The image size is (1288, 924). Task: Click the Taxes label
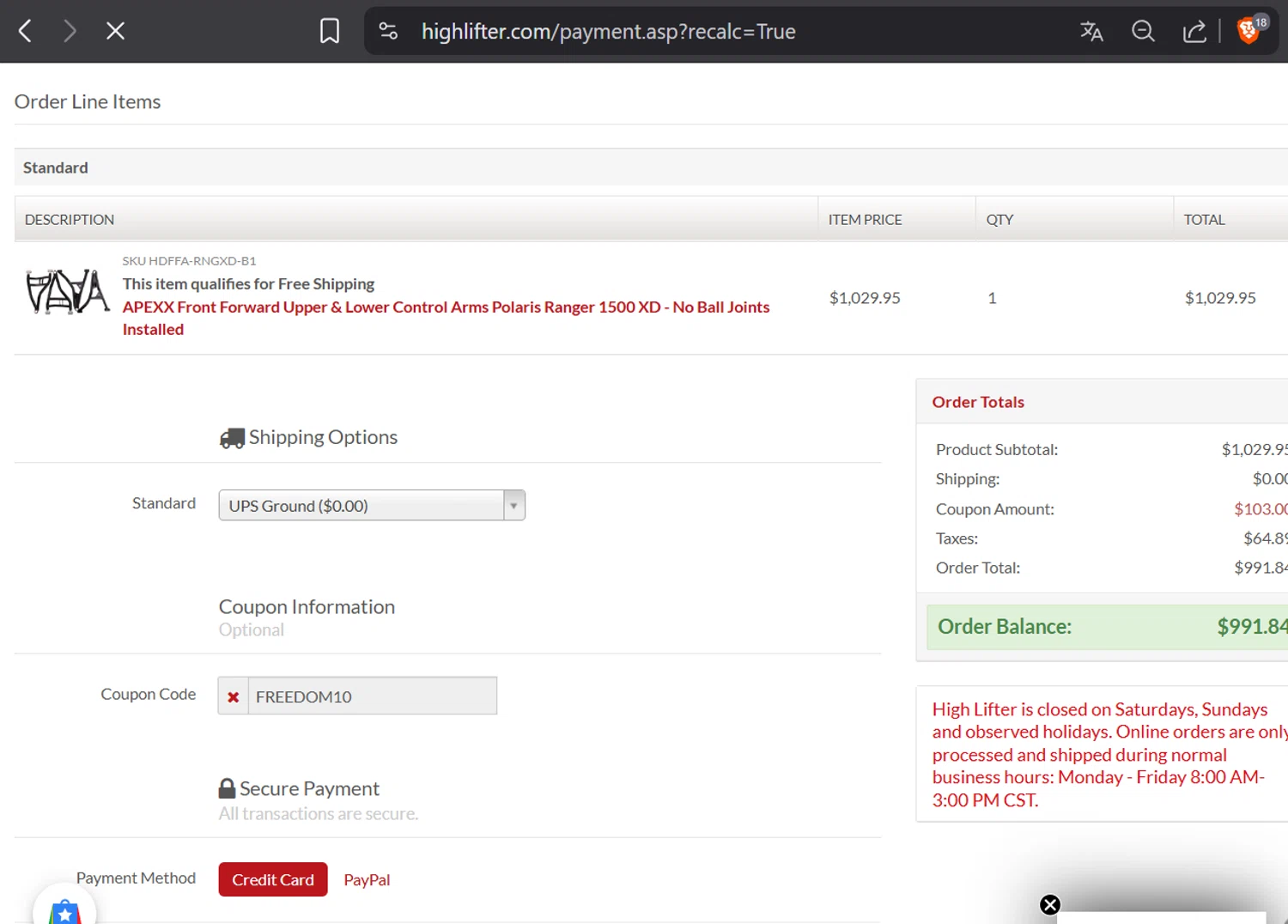pyautogui.click(x=957, y=538)
